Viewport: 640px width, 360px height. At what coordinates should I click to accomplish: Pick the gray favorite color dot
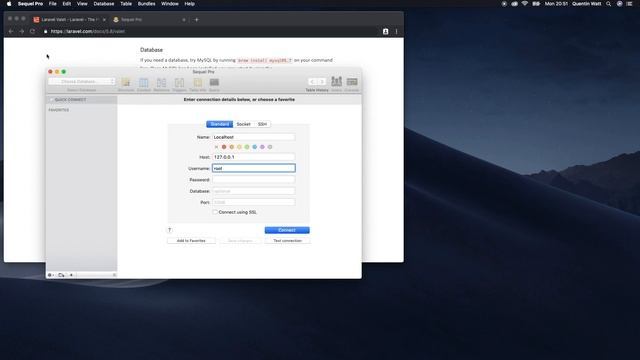270,147
